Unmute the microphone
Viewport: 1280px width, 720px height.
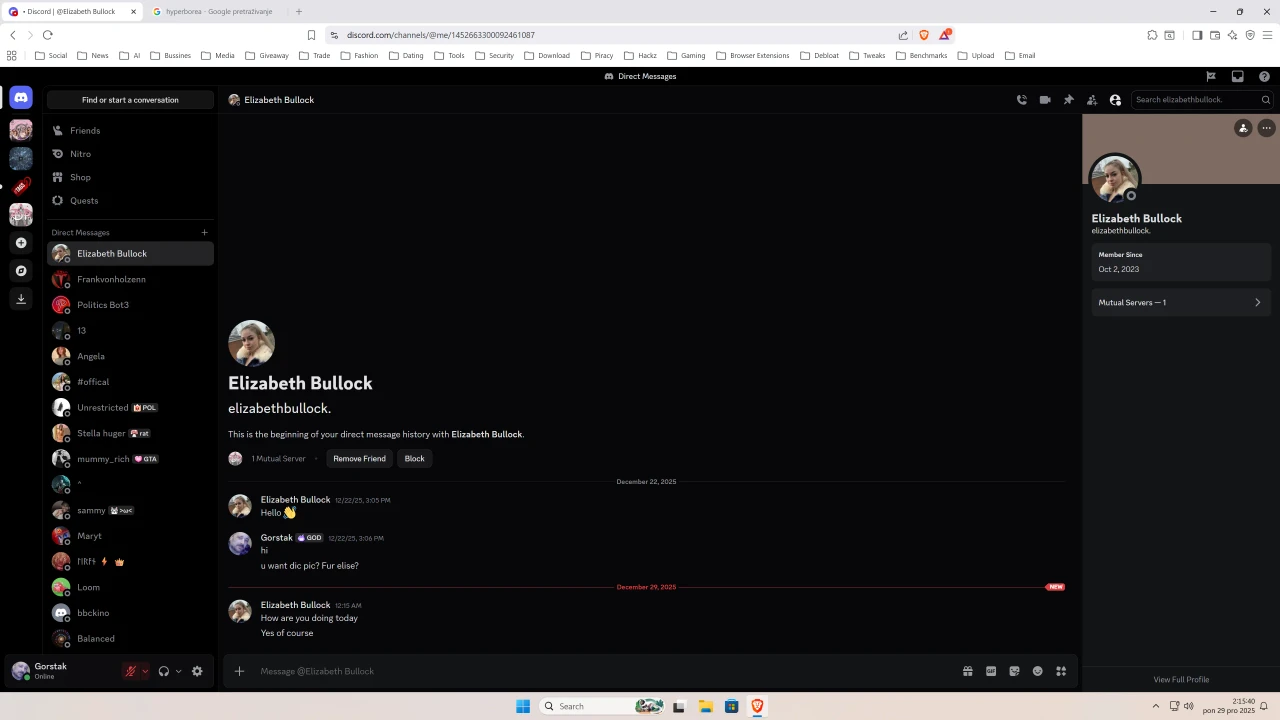[x=130, y=671]
